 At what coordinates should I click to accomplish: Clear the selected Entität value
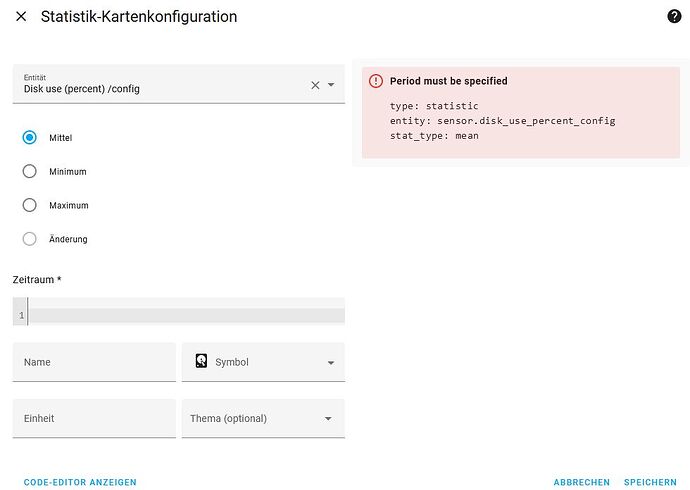pyautogui.click(x=315, y=85)
